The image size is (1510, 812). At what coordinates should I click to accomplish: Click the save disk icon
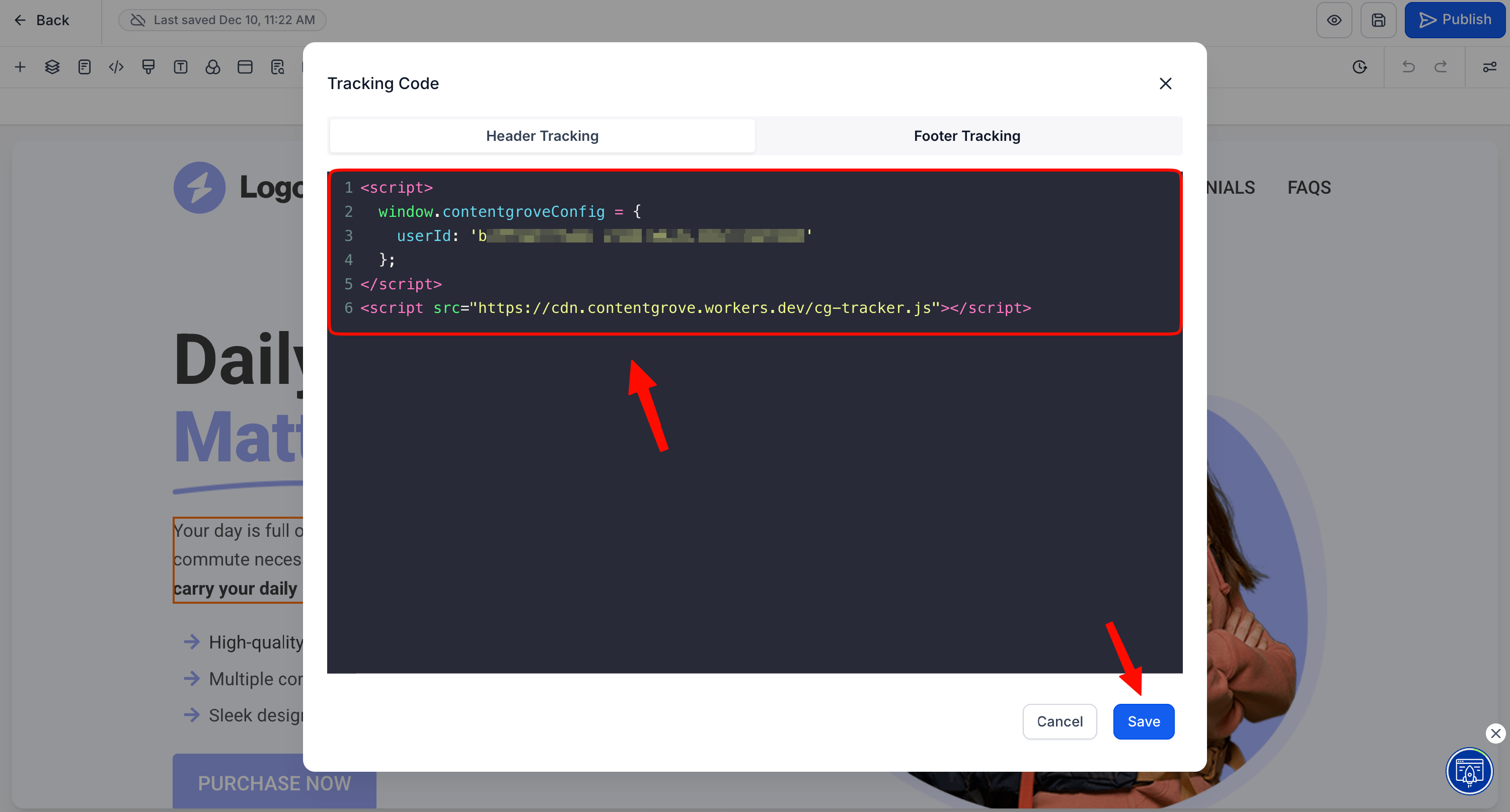pyautogui.click(x=1378, y=20)
